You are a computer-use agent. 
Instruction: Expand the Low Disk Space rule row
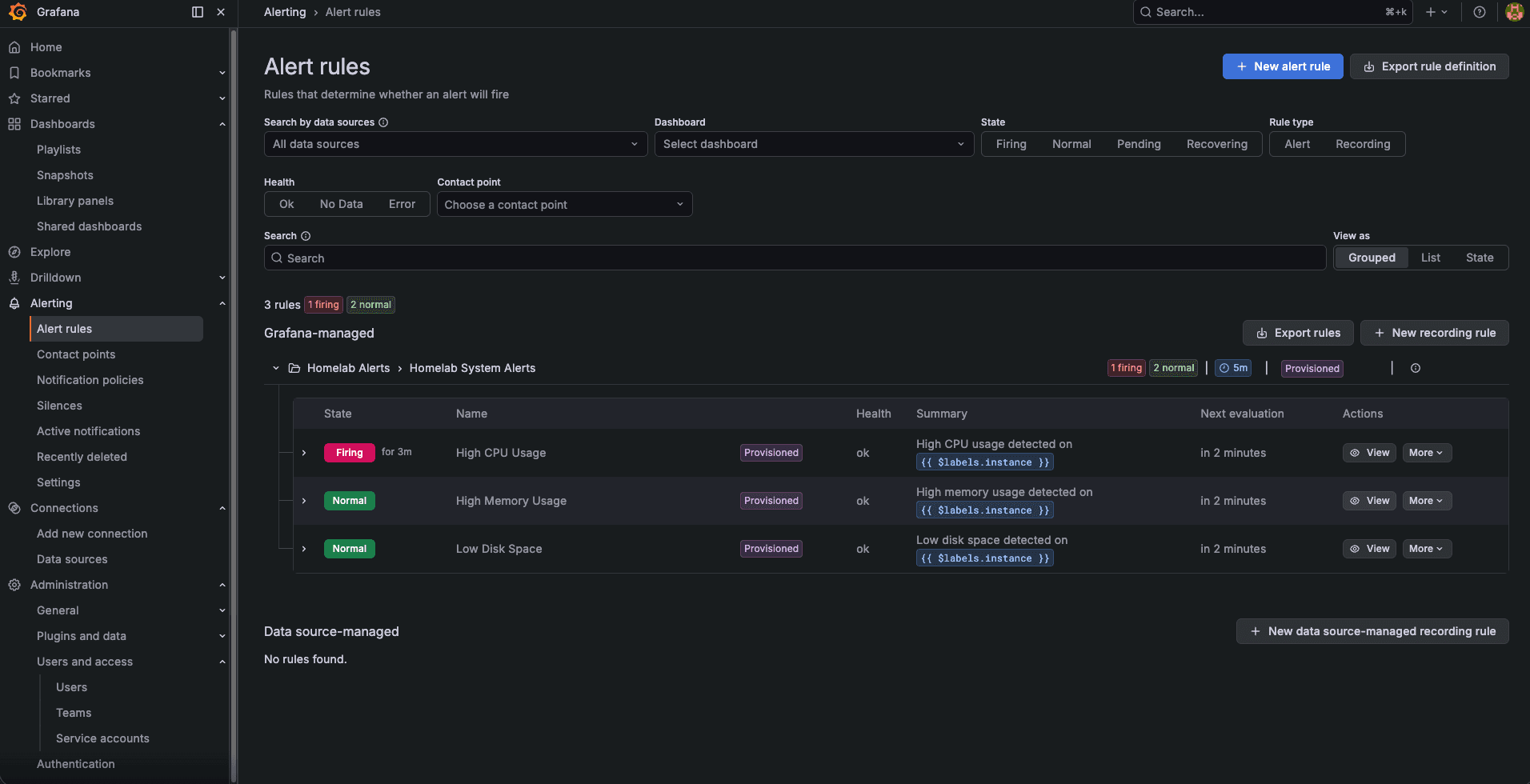point(304,549)
